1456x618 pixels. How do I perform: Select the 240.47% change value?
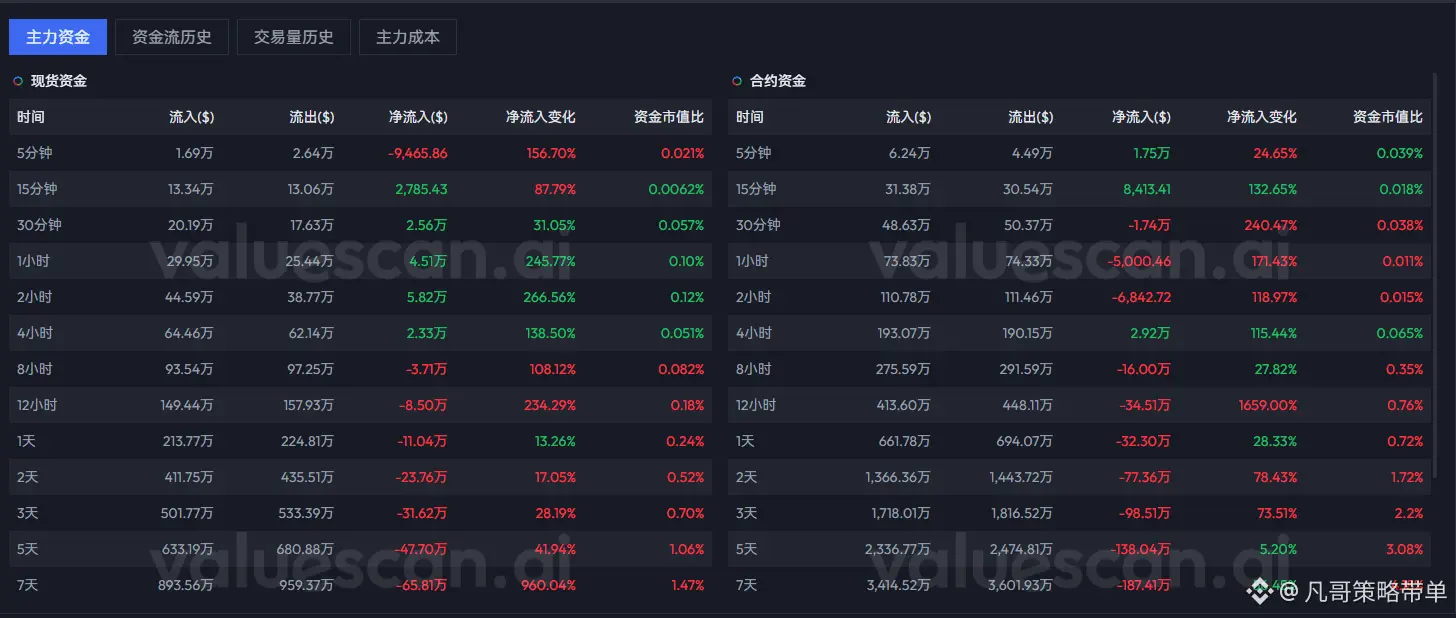(x=1270, y=225)
